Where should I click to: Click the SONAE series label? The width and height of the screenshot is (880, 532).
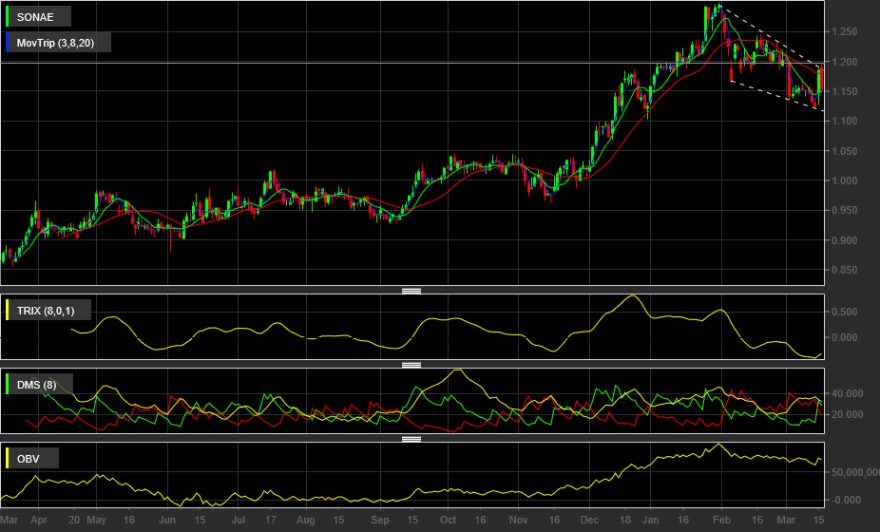[x=35, y=17]
